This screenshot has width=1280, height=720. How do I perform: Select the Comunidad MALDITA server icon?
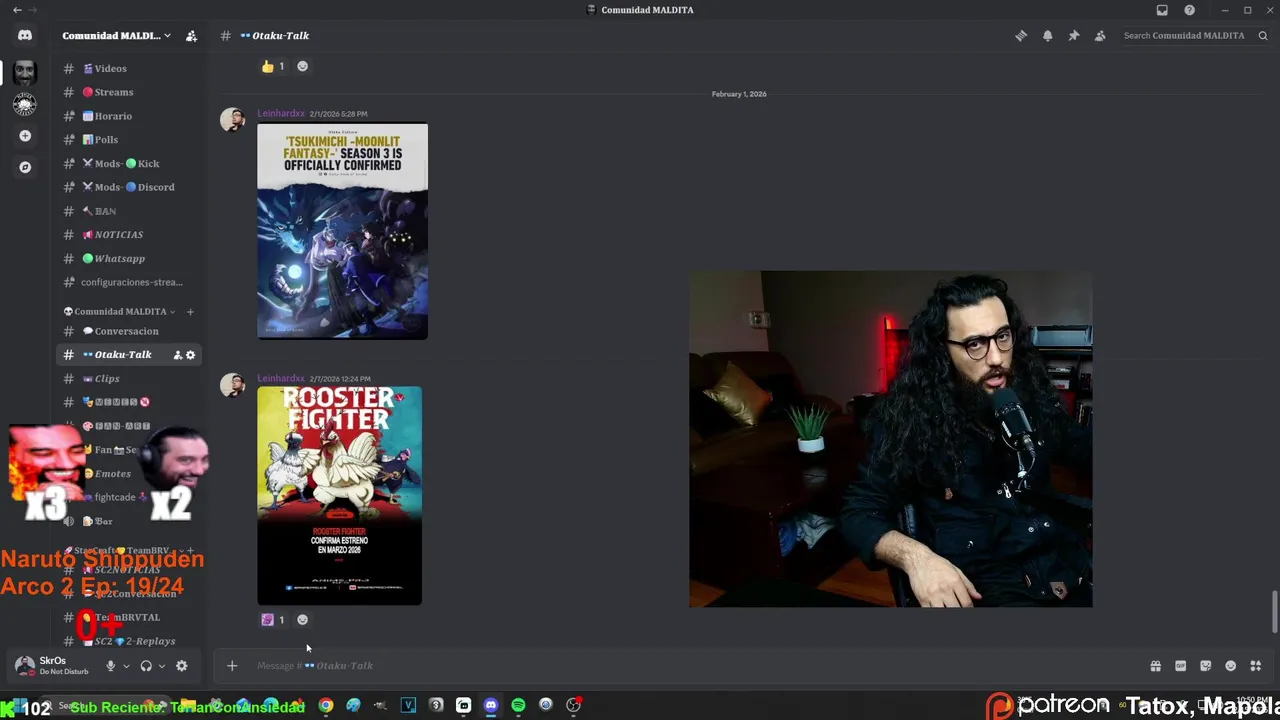pos(25,72)
